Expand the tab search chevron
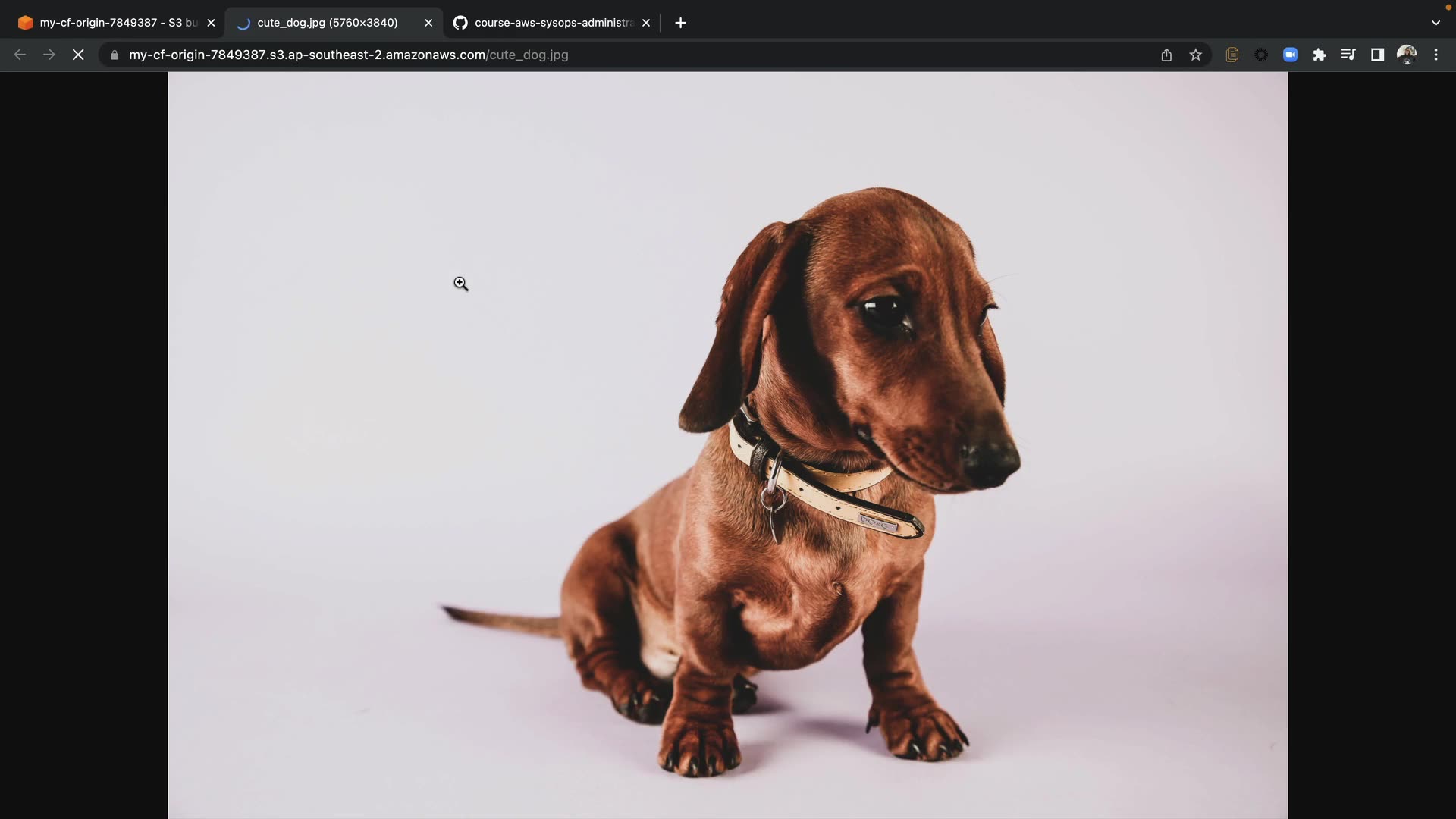The height and width of the screenshot is (819, 1456). pyautogui.click(x=1436, y=23)
